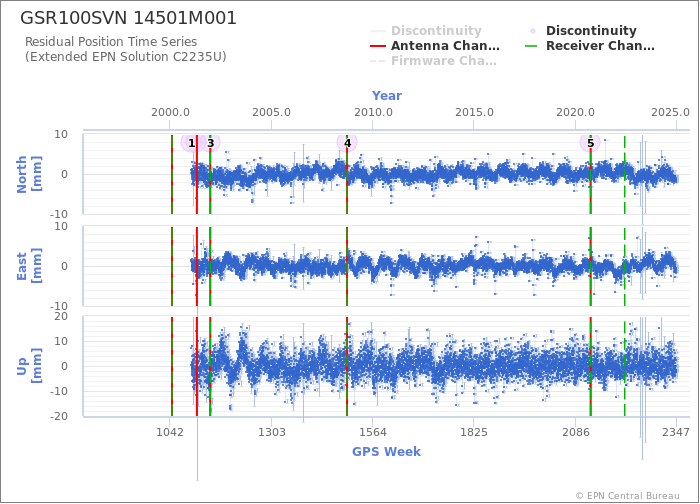The width and height of the screenshot is (700, 504).
Task: Click discontinuity marker 5 on the North plot
Action: click(x=590, y=143)
